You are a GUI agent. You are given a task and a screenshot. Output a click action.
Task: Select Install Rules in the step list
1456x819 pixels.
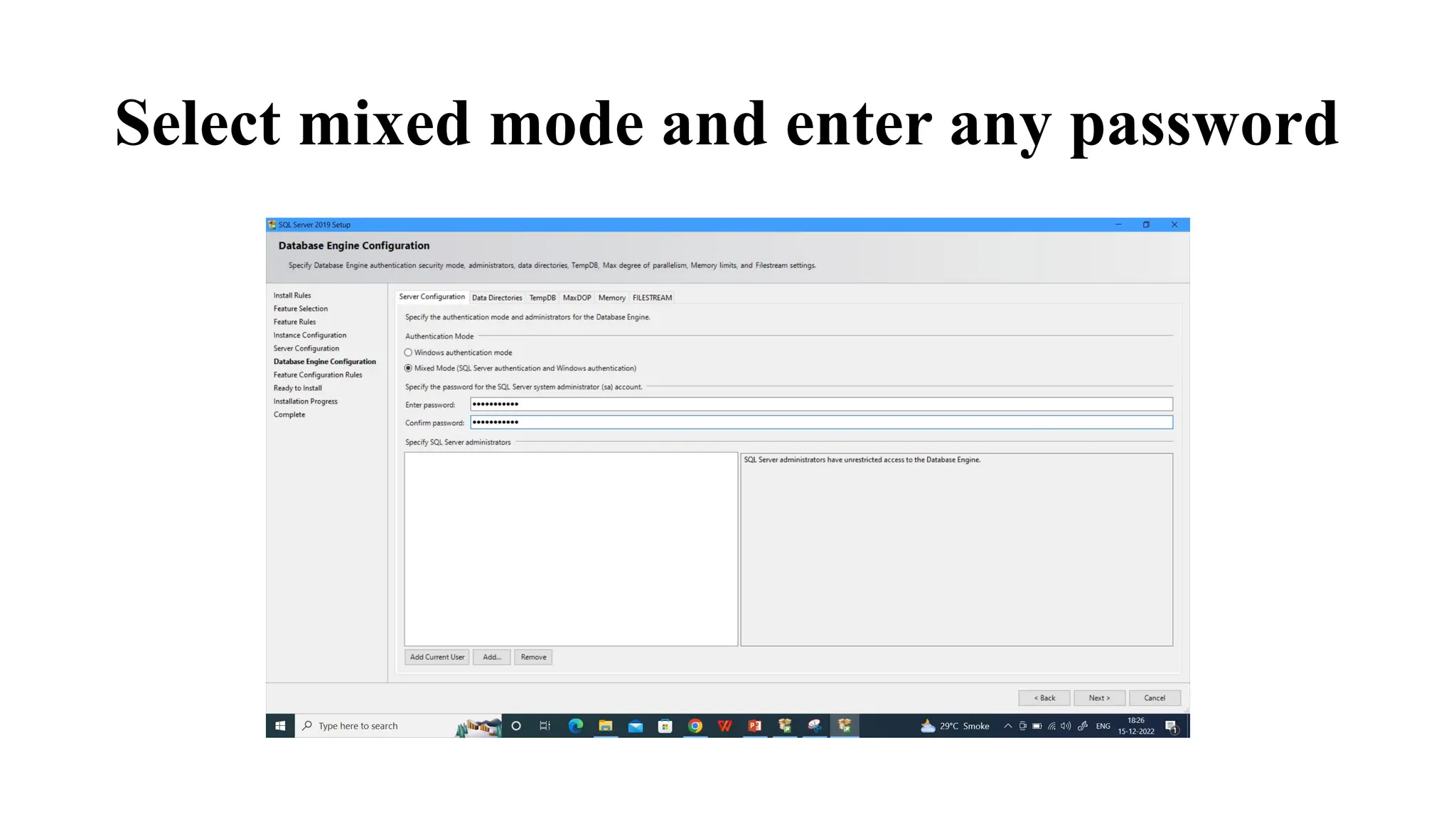point(292,296)
